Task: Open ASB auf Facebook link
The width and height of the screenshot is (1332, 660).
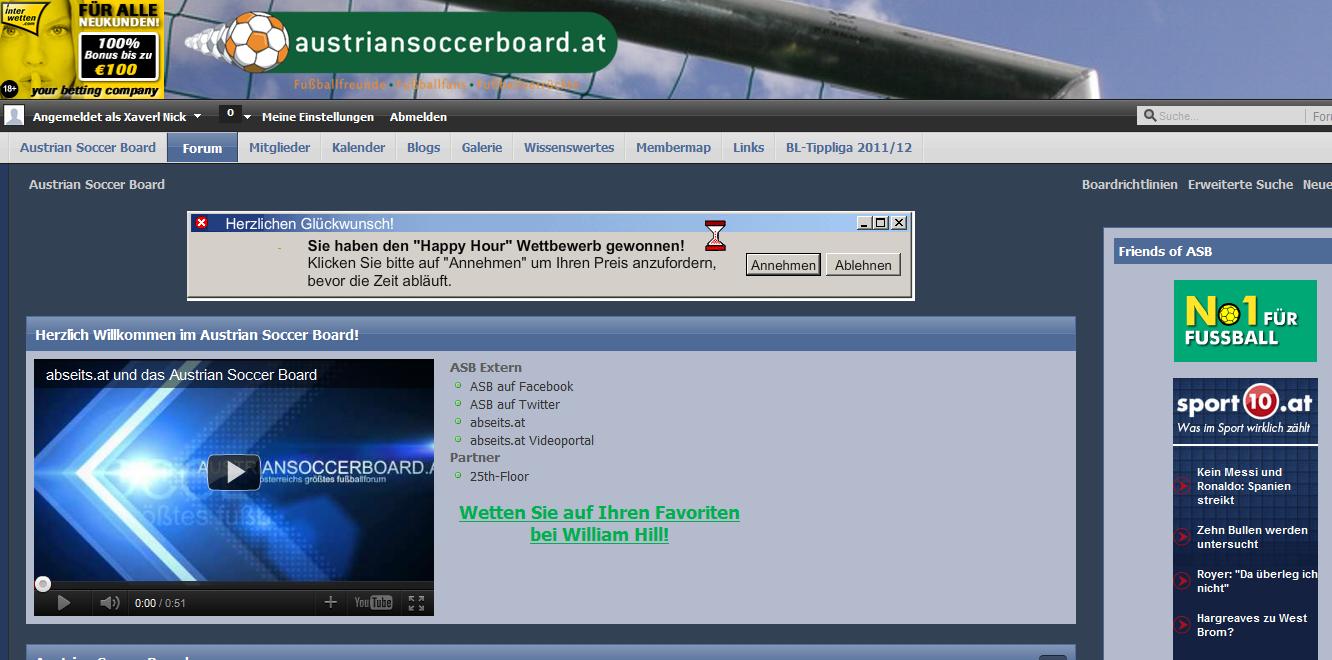Action: coord(521,387)
